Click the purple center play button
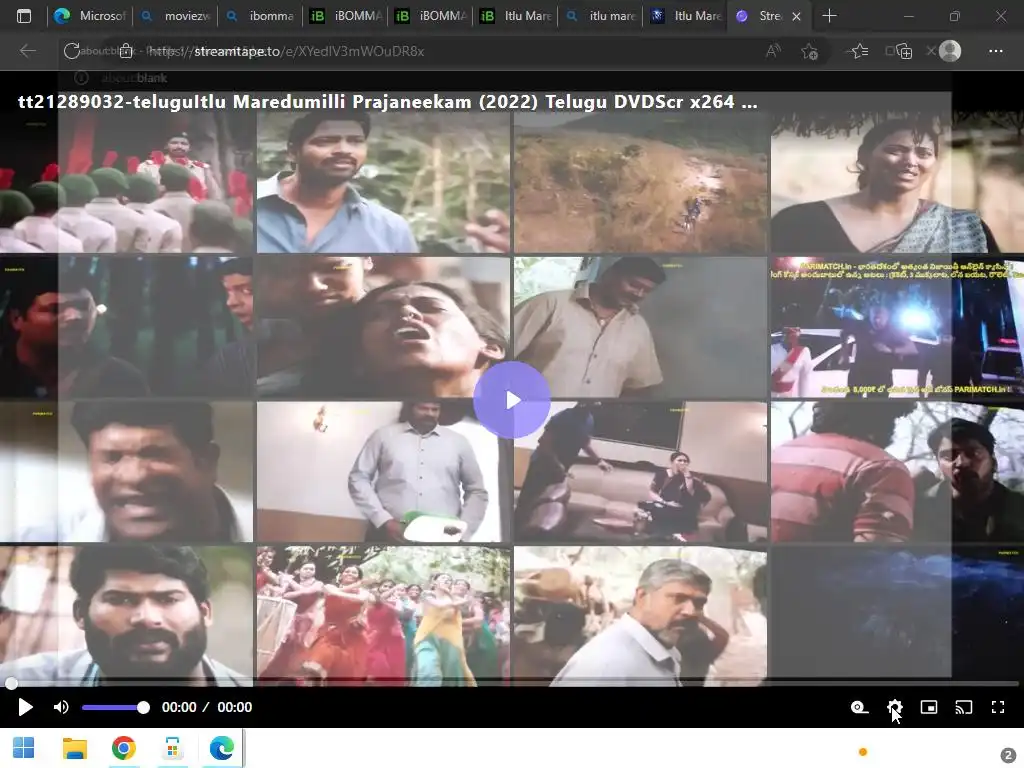1024x768 pixels. pyautogui.click(x=511, y=400)
